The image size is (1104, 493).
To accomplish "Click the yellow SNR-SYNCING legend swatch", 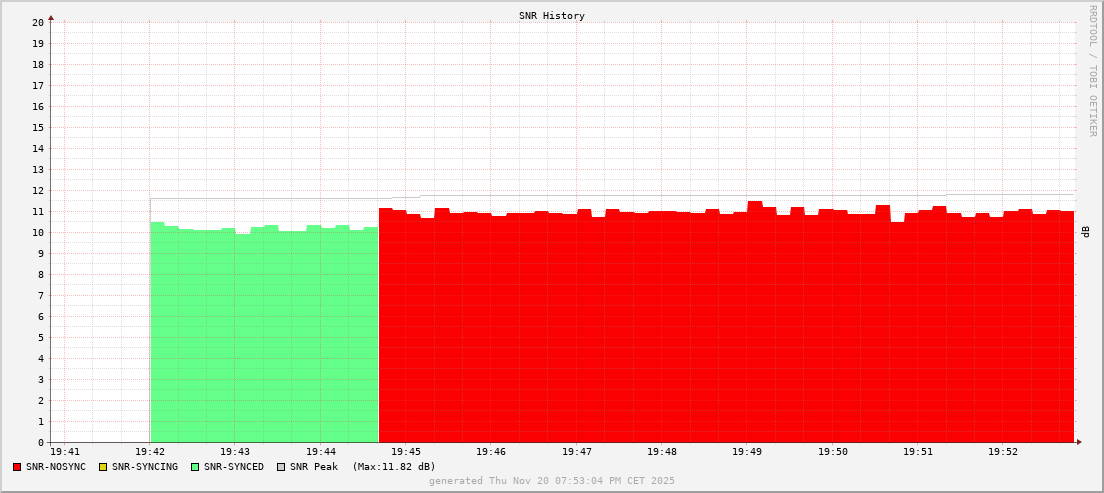I will 103,467.
